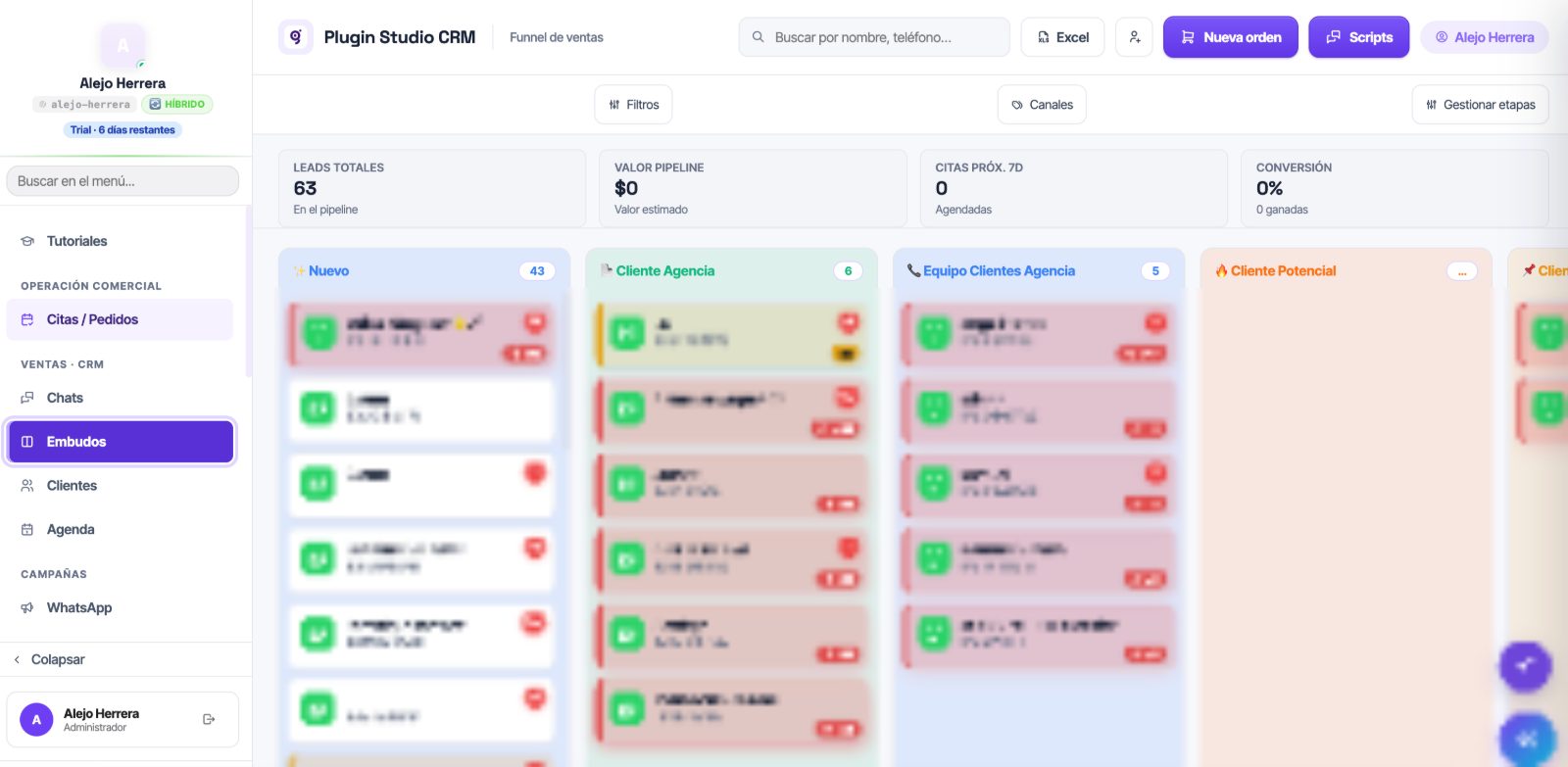
Task: Click the 'Citas Próx. 7D' stat card
Action: [x=1074, y=188]
